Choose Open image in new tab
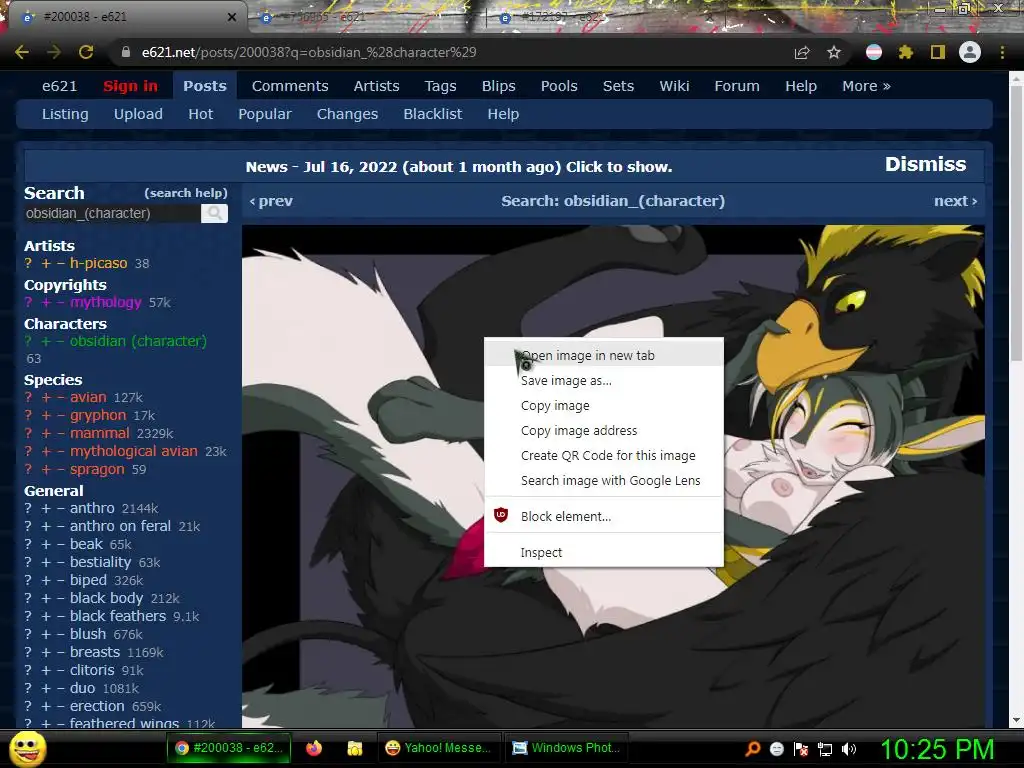 coord(603,355)
